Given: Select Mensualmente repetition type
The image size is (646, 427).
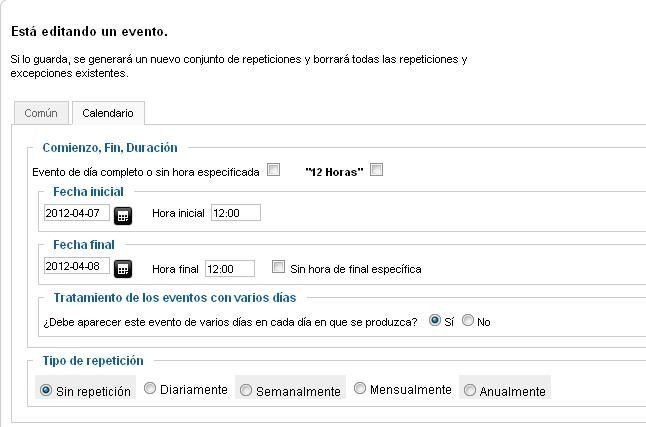Looking at the screenshot, I should pos(360,388).
